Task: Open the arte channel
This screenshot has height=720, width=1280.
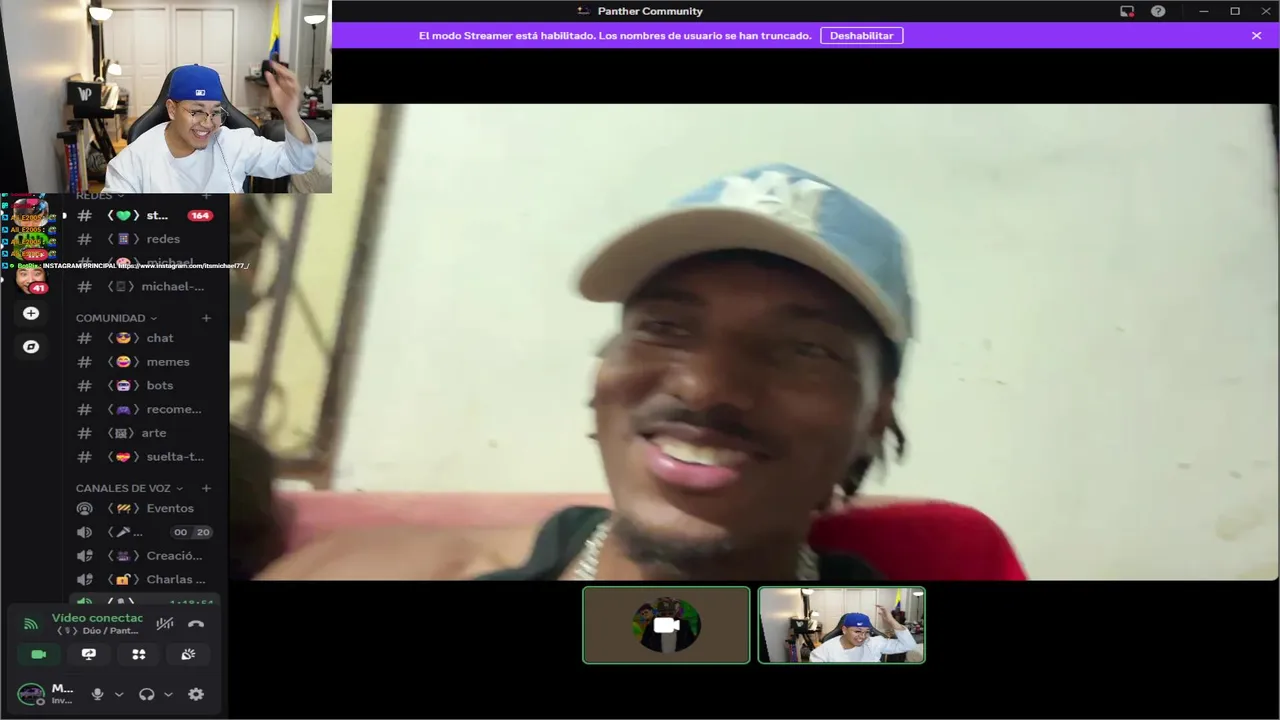Action: [145, 433]
